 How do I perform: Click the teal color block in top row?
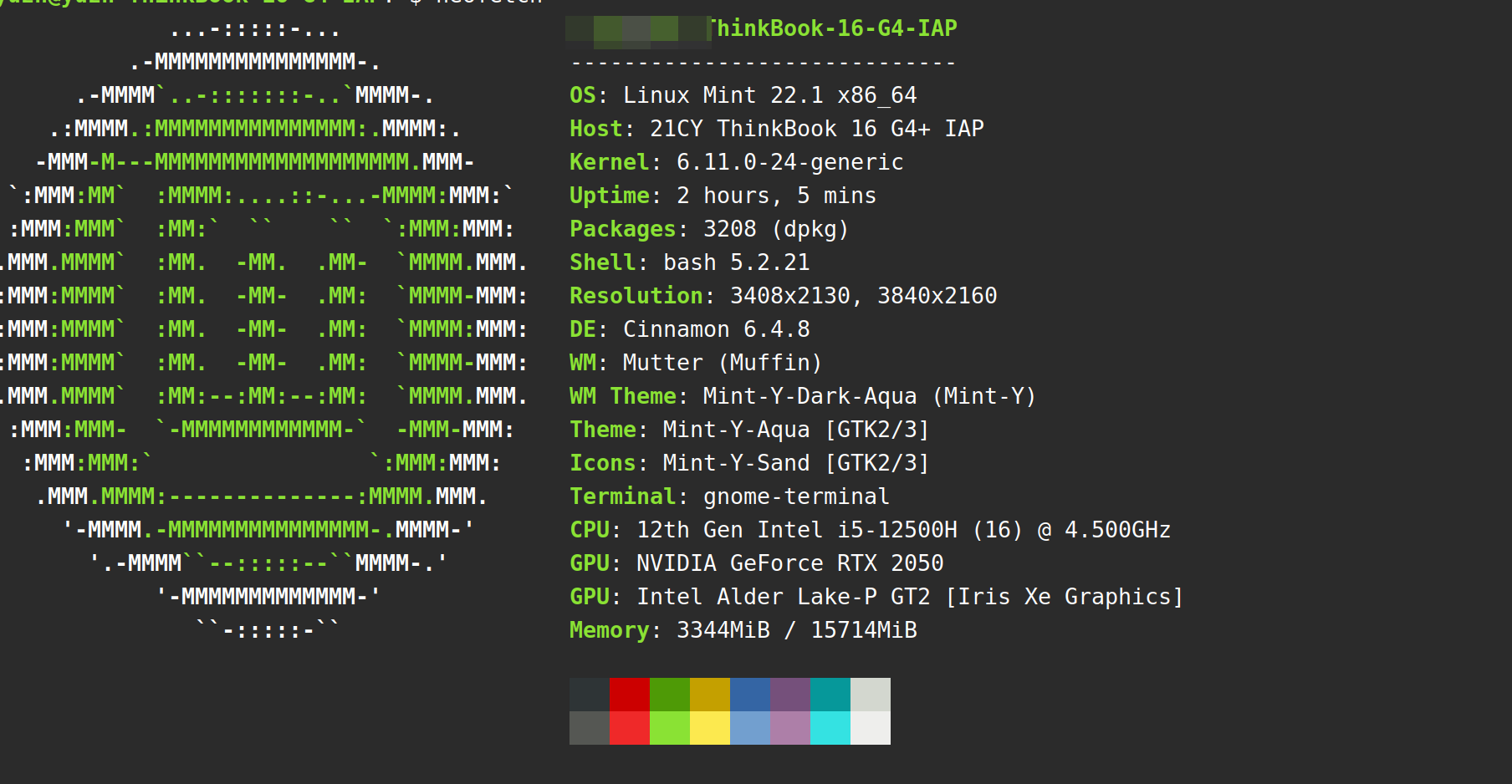point(830,695)
